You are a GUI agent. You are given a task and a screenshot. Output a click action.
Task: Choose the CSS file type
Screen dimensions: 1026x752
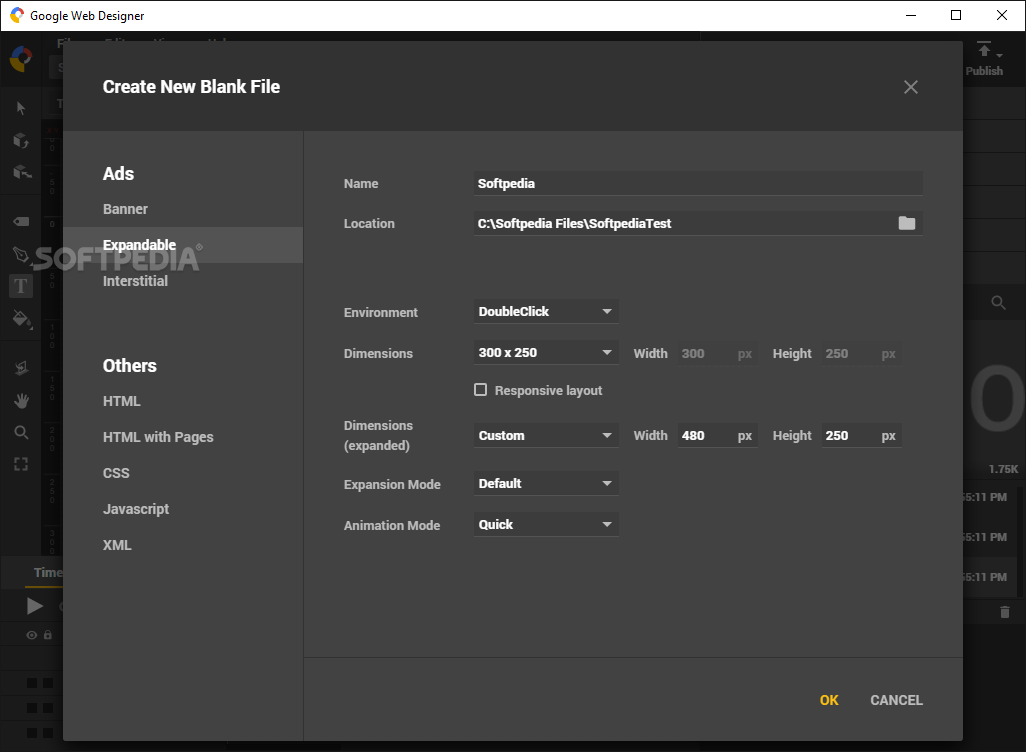pyautogui.click(x=116, y=473)
